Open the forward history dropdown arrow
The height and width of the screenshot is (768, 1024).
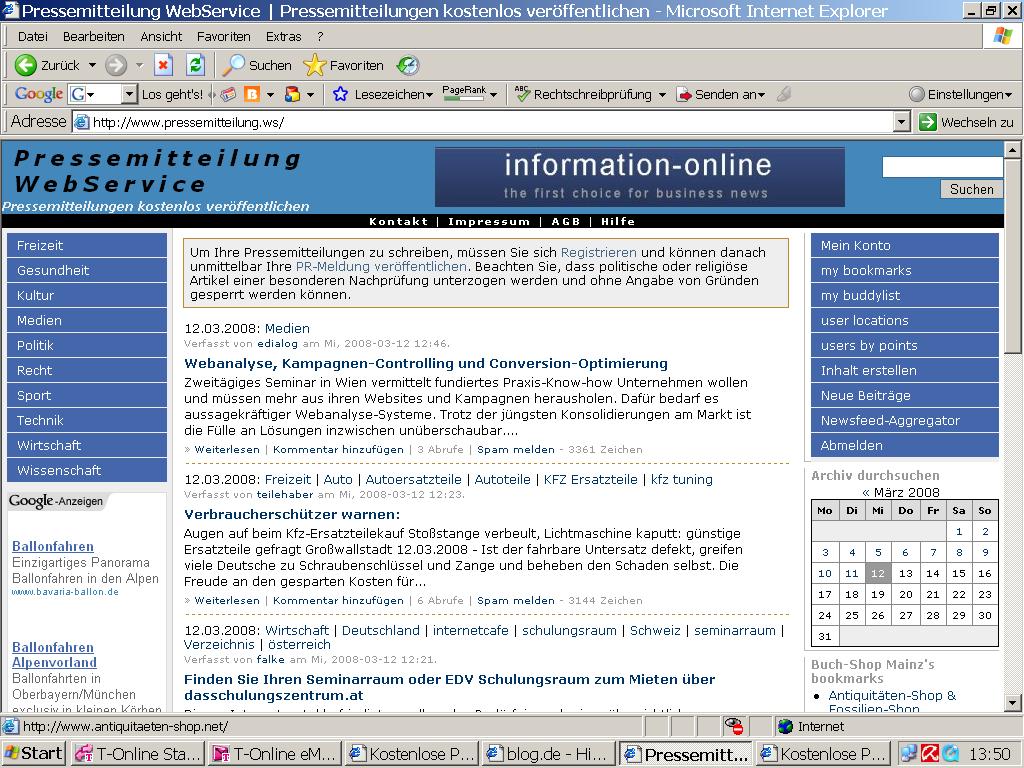139,65
